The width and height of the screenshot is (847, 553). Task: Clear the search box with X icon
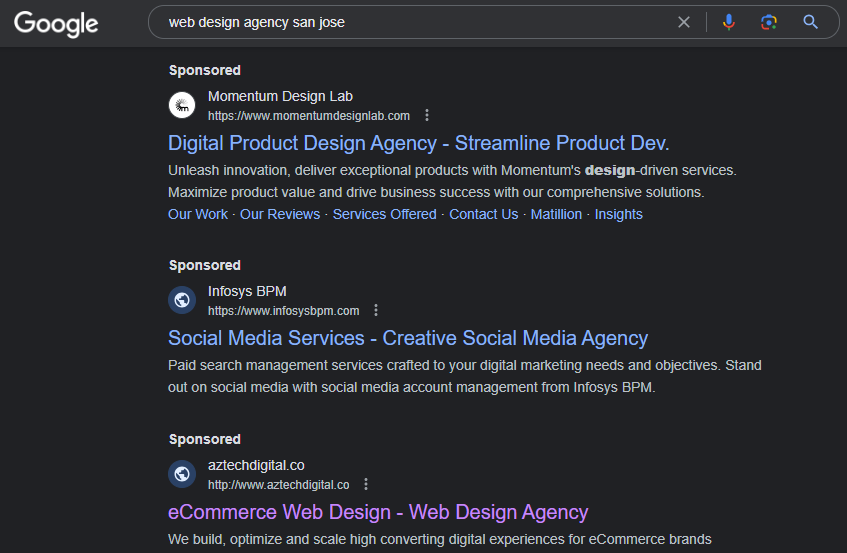(x=684, y=22)
